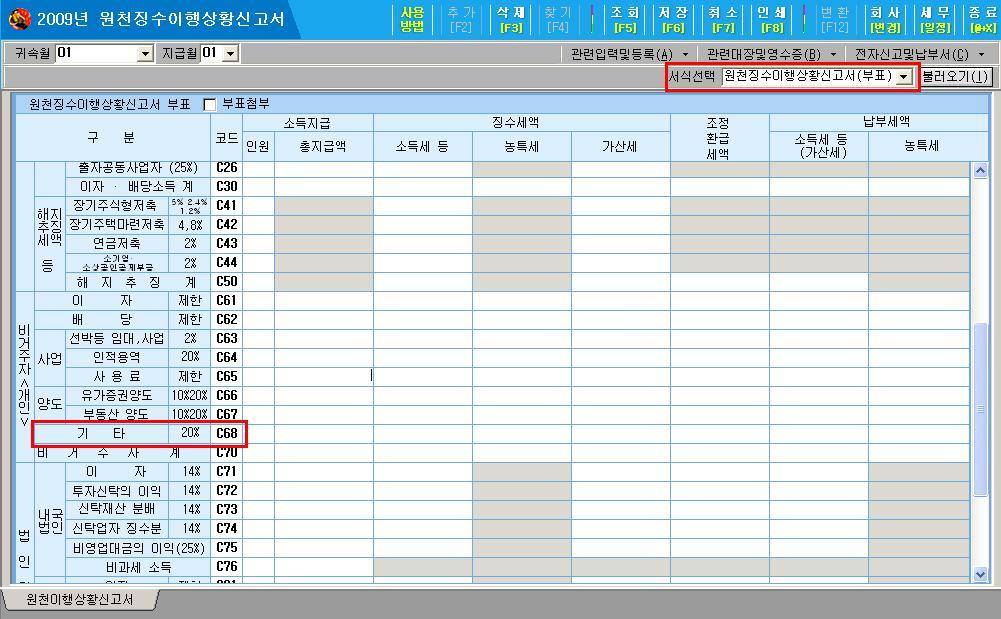Select the 장기주식형저축 C41 row label
The image size is (1001, 619).
[117, 205]
